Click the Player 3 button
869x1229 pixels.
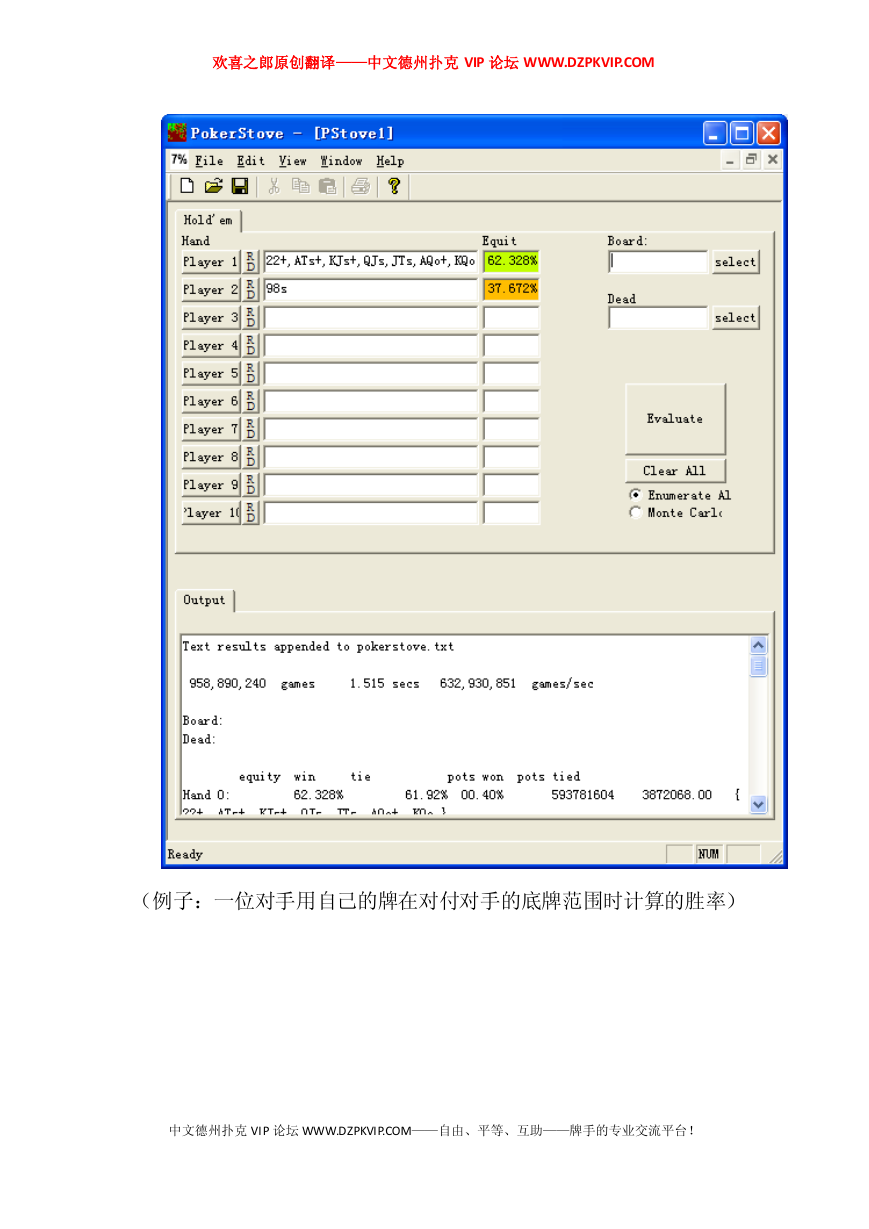(x=210, y=318)
